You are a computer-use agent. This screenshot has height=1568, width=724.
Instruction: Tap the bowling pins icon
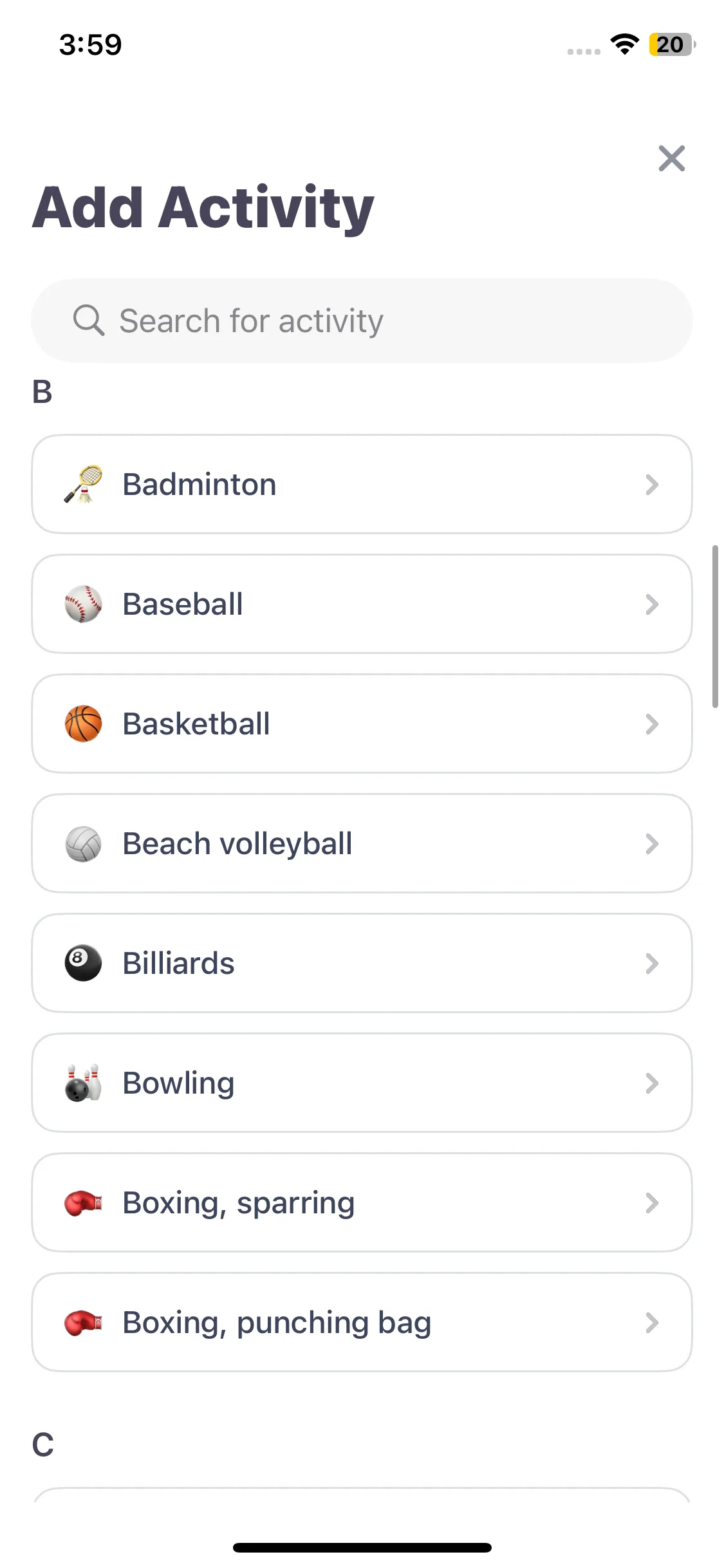(x=83, y=1083)
